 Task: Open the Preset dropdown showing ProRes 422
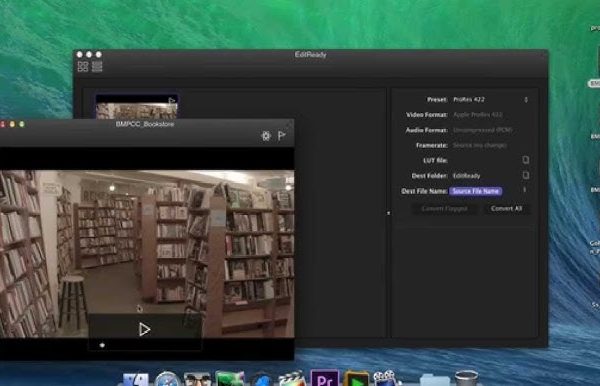pyautogui.click(x=490, y=99)
